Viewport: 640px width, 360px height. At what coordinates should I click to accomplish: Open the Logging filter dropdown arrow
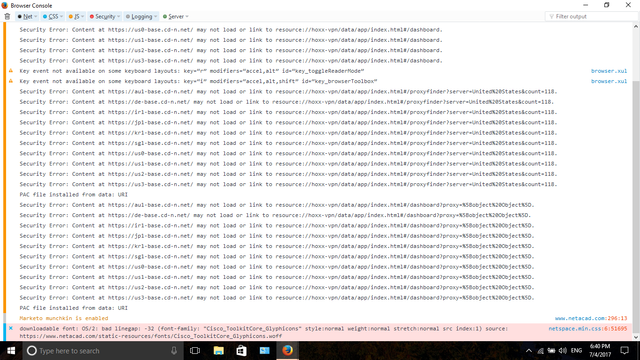pyautogui.click(x=156, y=16)
